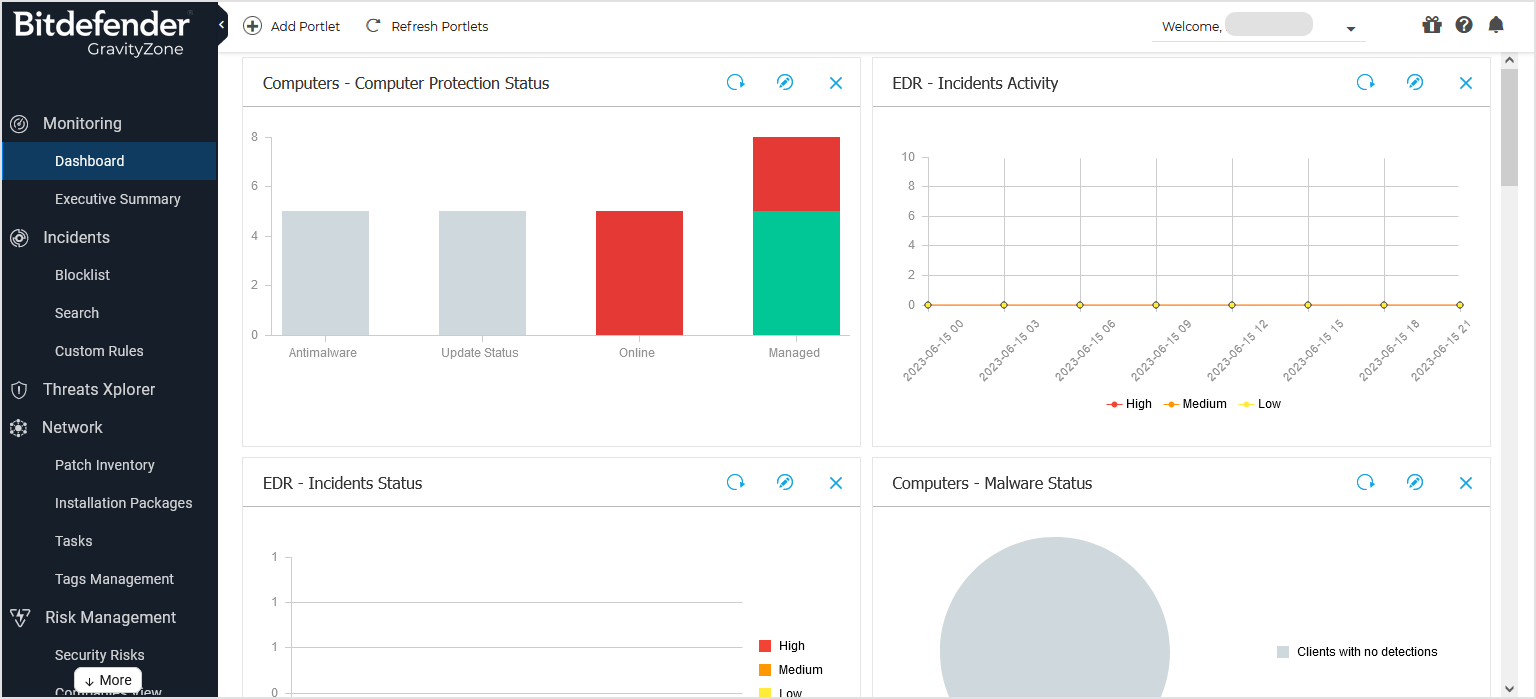Click the notifications bell icon
The image size is (1536, 699).
click(x=1495, y=25)
